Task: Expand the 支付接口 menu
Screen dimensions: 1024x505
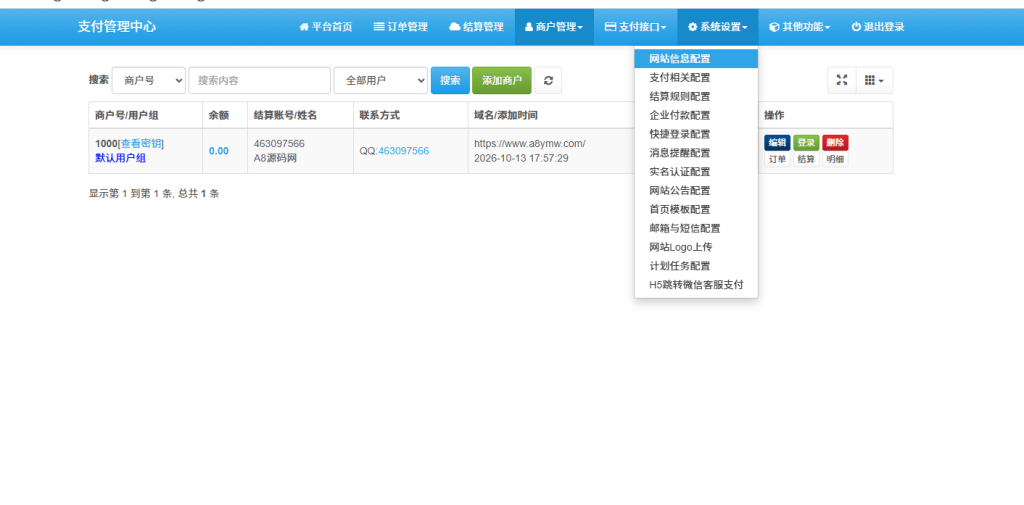Action: point(635,27)
